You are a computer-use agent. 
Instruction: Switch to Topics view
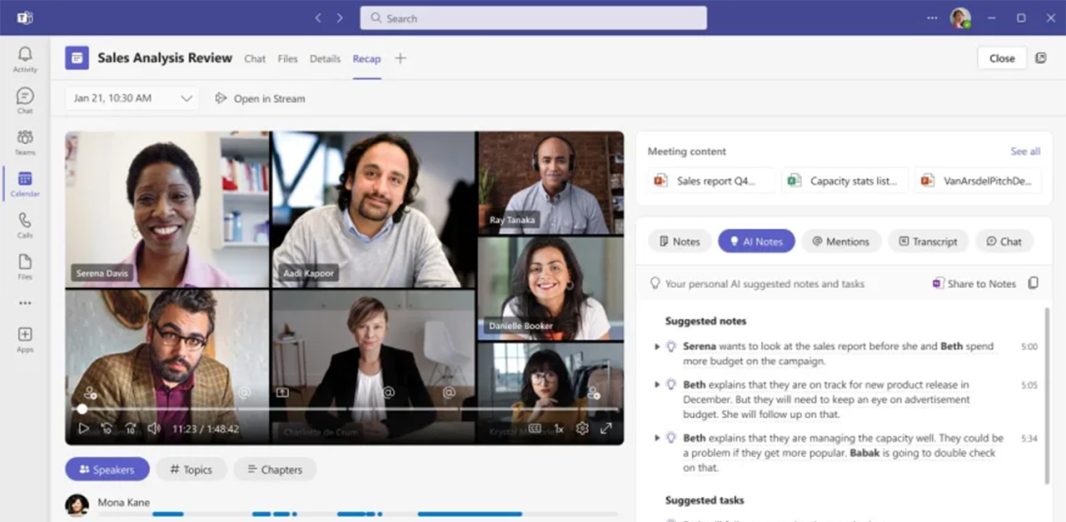(x=191, y=470)
